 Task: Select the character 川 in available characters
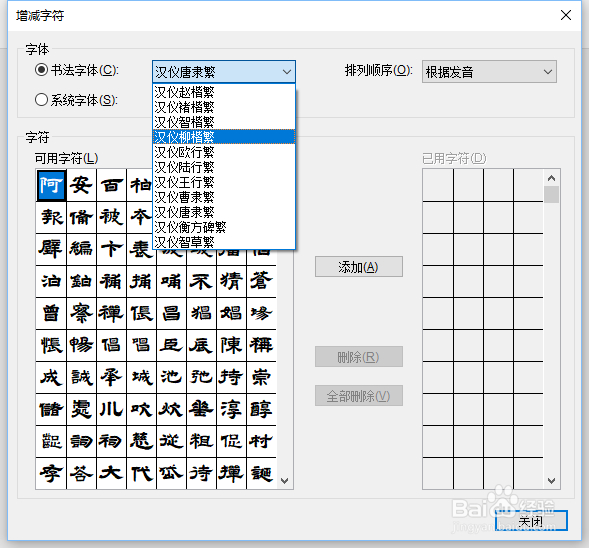point(112,409)
